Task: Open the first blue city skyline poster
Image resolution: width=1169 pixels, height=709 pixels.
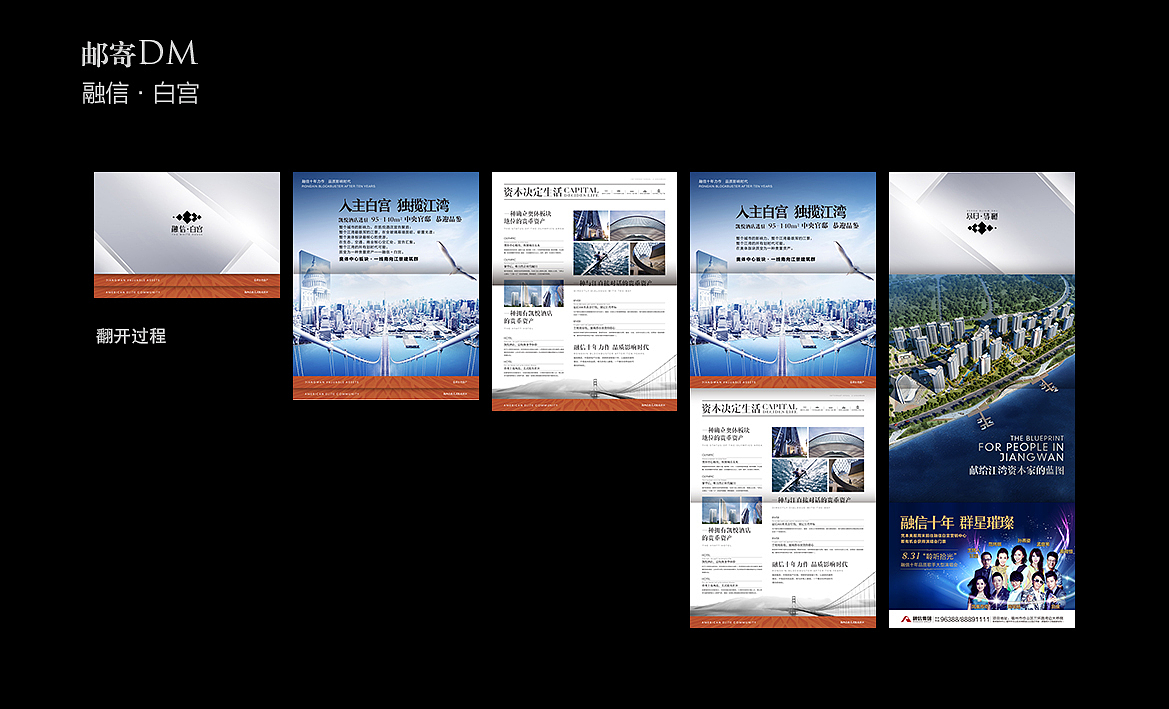Action: pos(385,286)
